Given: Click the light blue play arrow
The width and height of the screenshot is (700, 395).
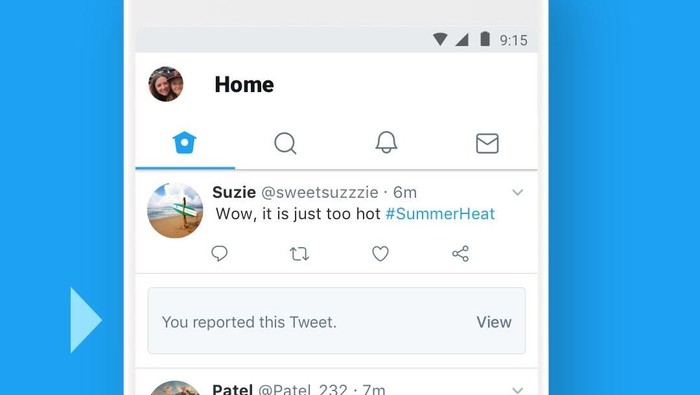Looking at the screenshot, I should [x=86, y=320].
